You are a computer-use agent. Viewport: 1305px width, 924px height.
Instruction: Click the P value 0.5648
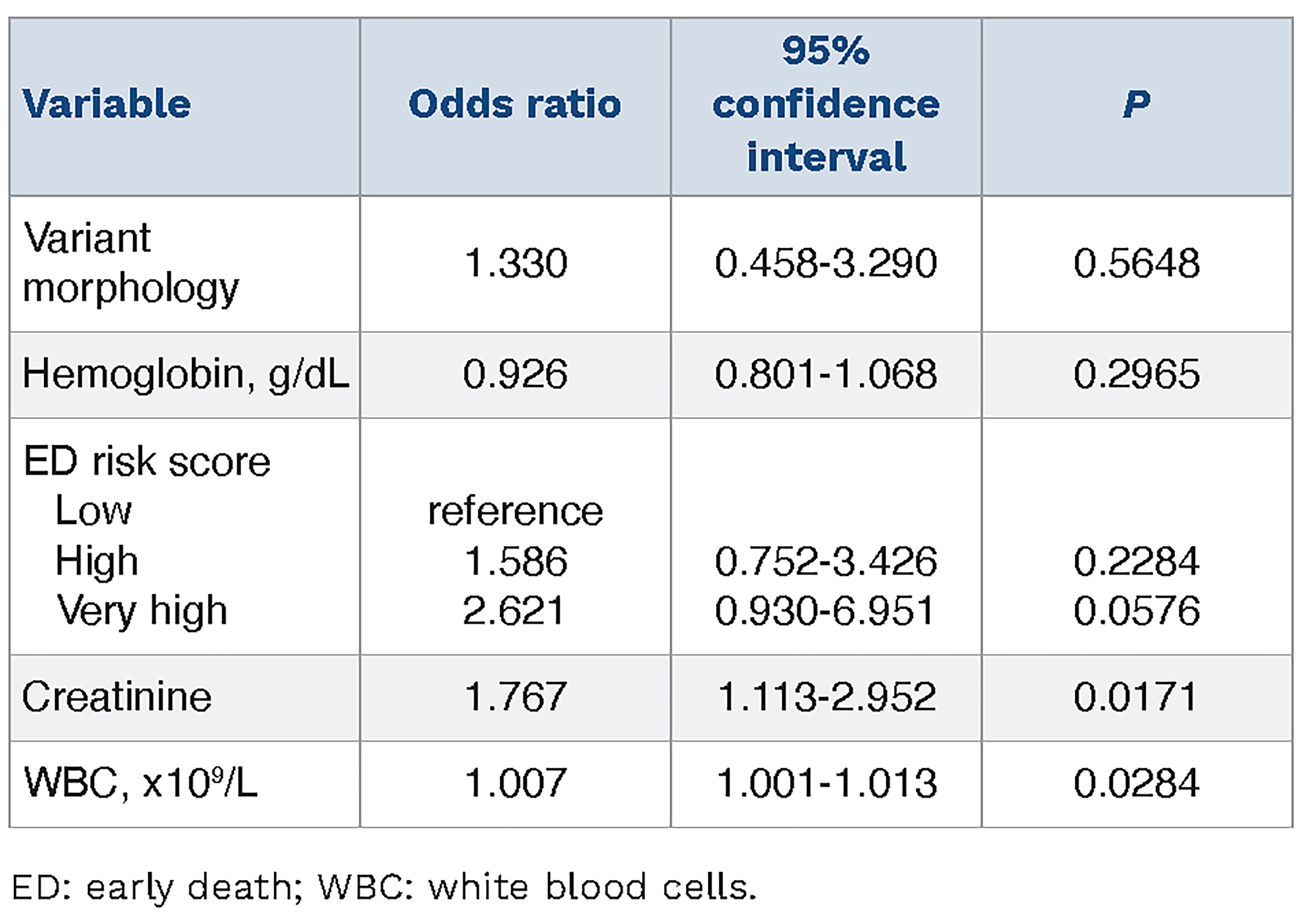pyautogui.click(x=1137, y=264)
